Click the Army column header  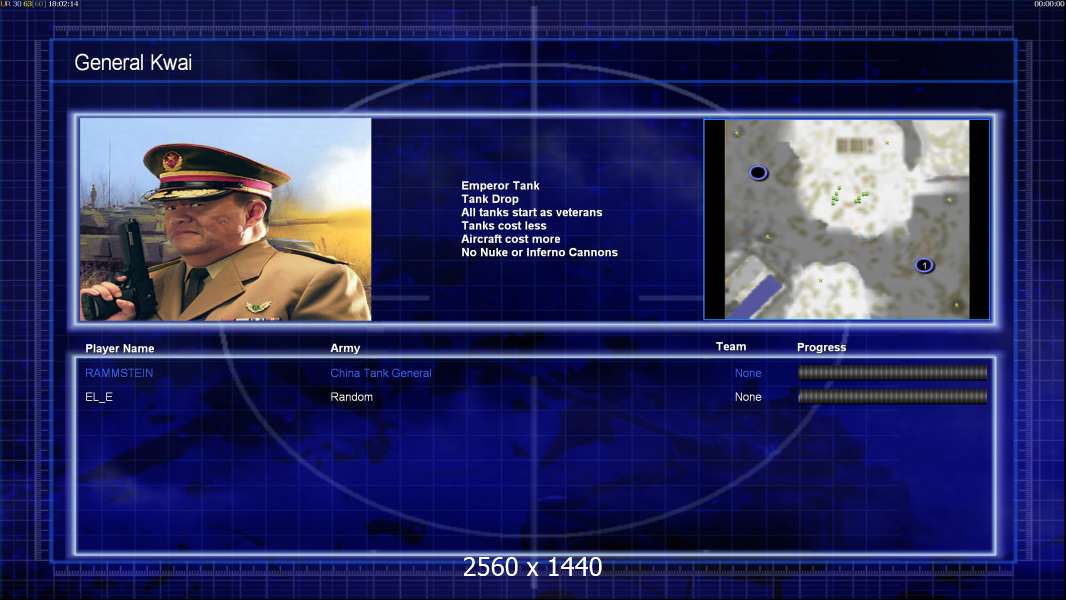point(345,348)
